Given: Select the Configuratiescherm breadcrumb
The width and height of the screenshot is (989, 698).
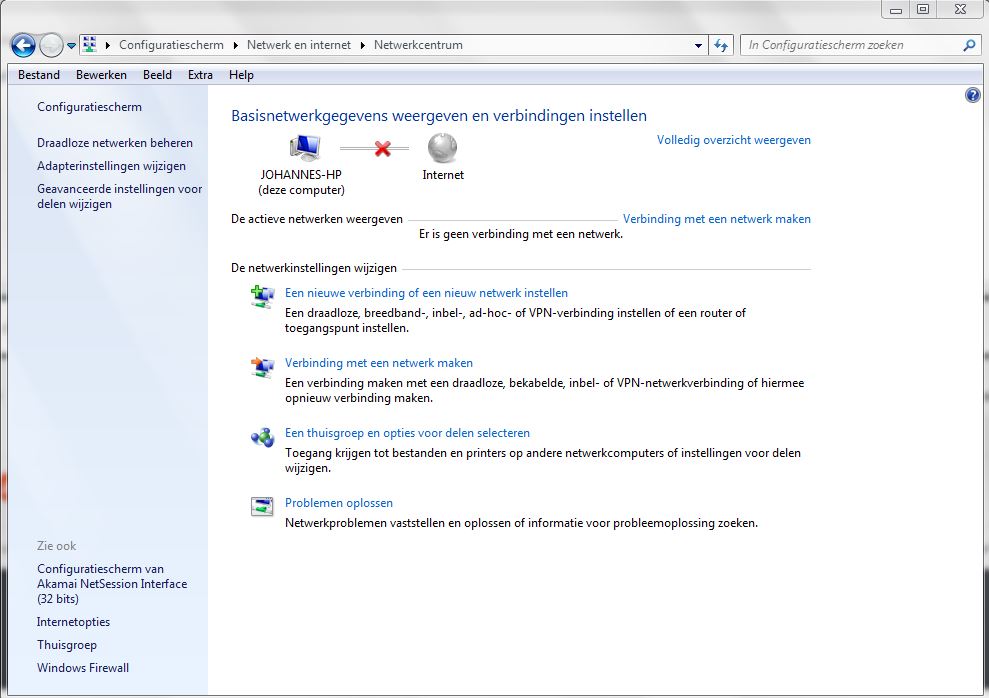Looking at the screenshot, I should pyautogui.click(x=171, y=45).
